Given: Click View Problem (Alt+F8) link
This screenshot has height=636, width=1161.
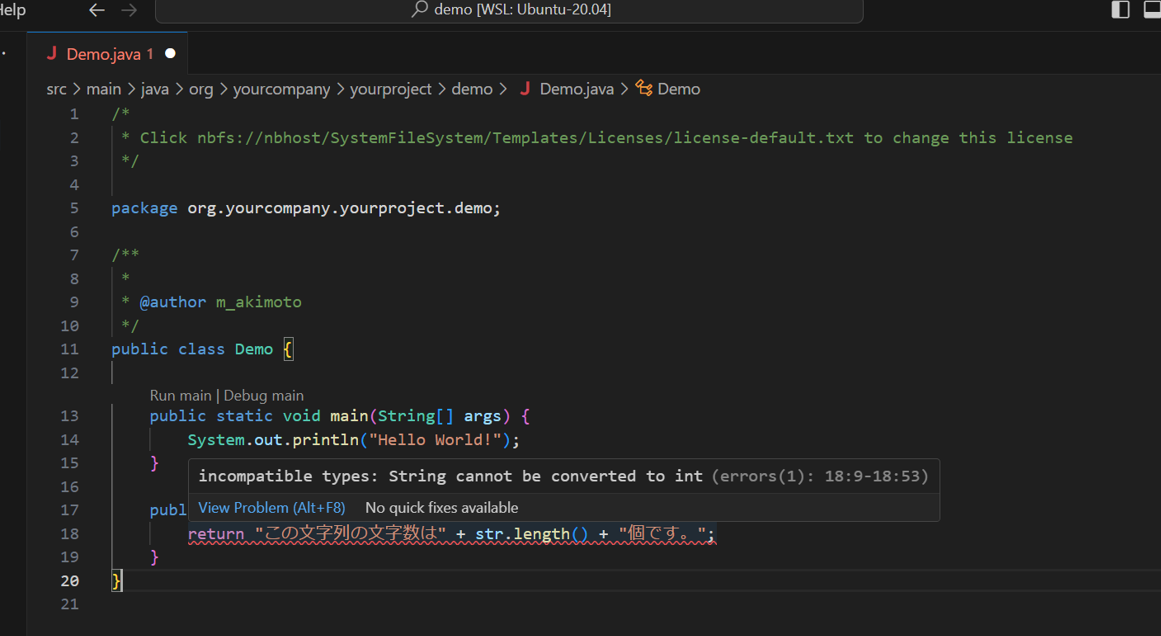Looking at the screenshot, I should (272, 508).
